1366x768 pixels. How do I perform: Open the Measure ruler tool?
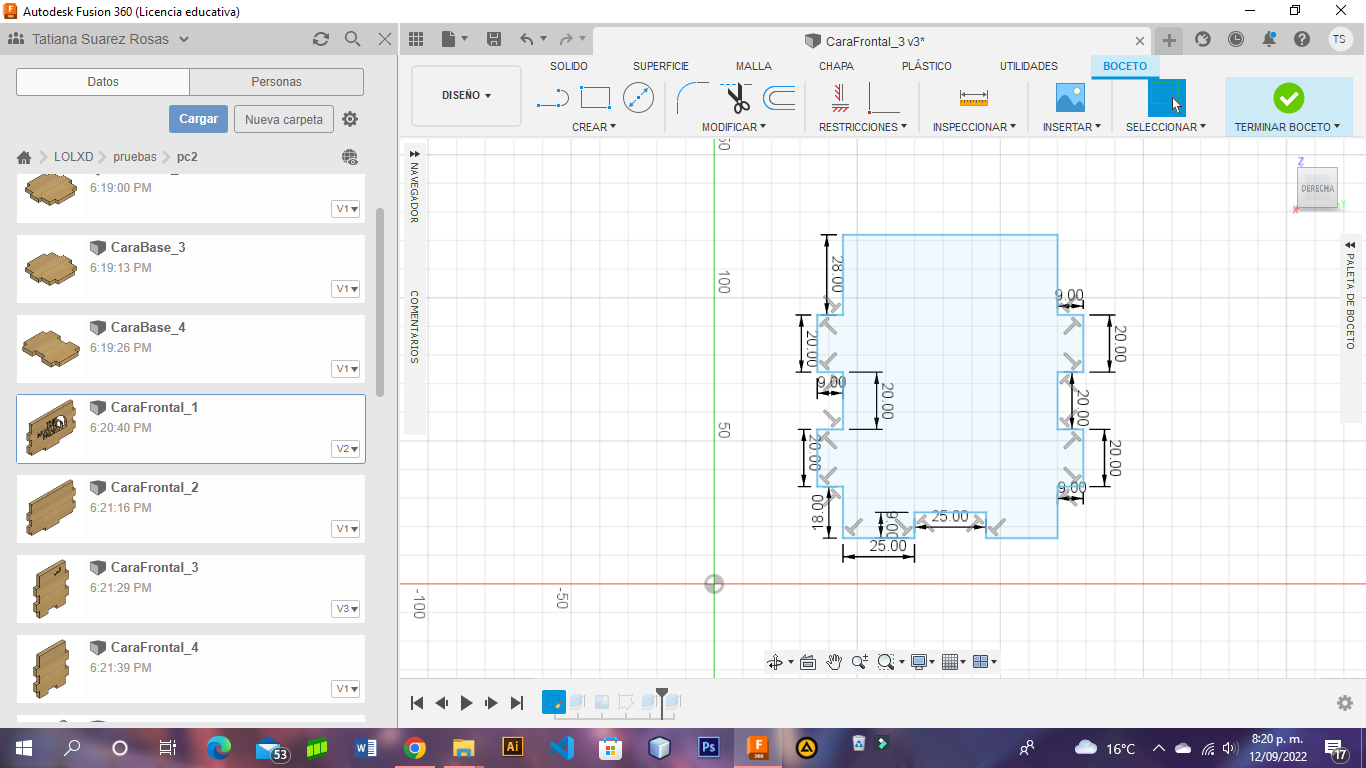(973, 98)
